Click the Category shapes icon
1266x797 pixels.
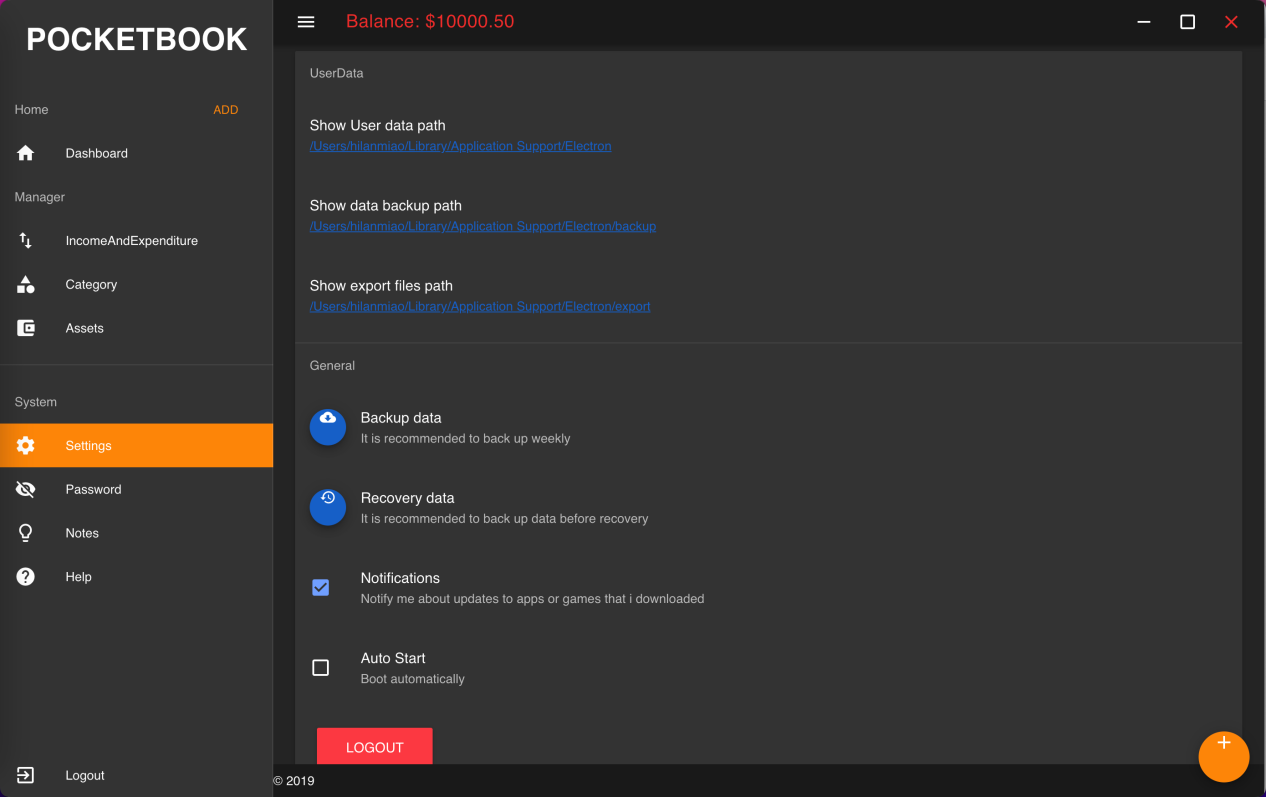point(26,285)
